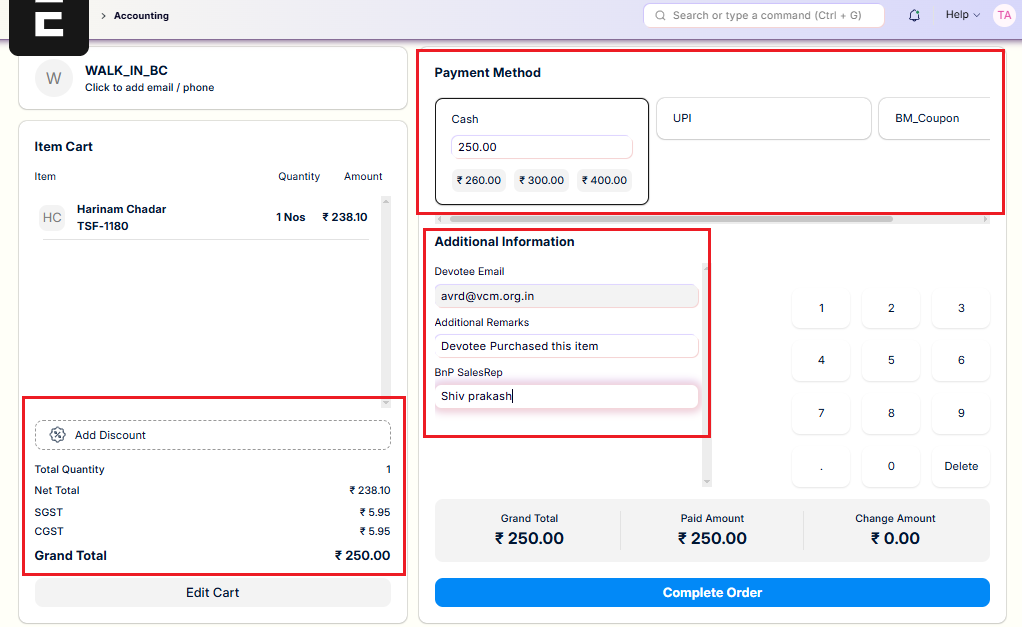This screenshot has height=627, width=1022.
Task: Select the UPI payment method
Action: pos(763,118)
